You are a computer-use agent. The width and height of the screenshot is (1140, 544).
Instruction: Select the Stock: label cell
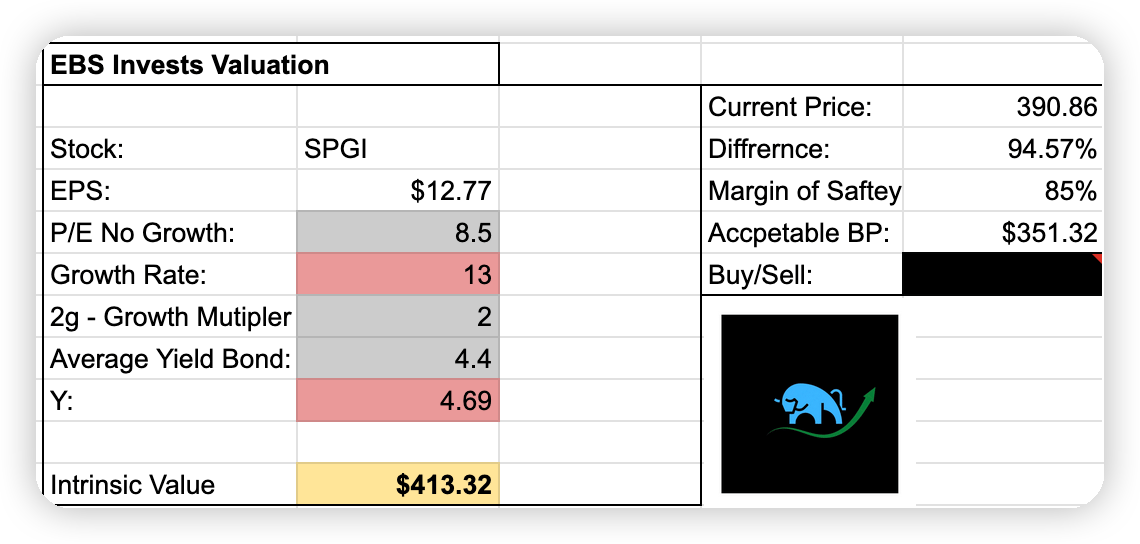(170, 150)
